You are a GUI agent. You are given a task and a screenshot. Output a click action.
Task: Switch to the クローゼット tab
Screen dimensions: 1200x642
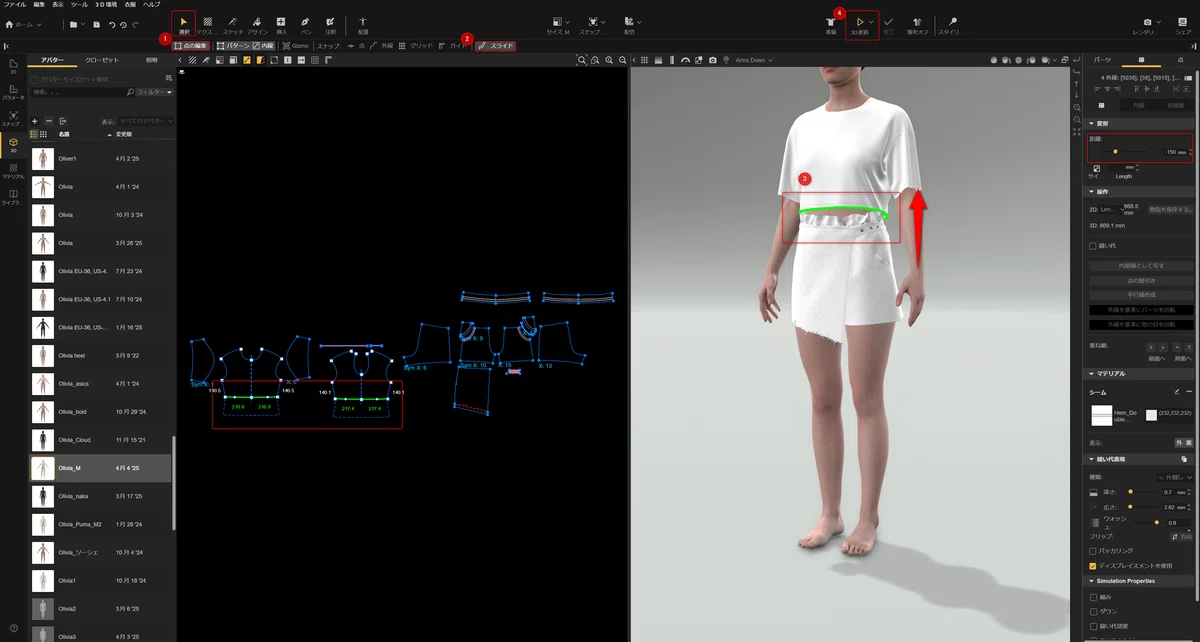(x=102, y=60)
